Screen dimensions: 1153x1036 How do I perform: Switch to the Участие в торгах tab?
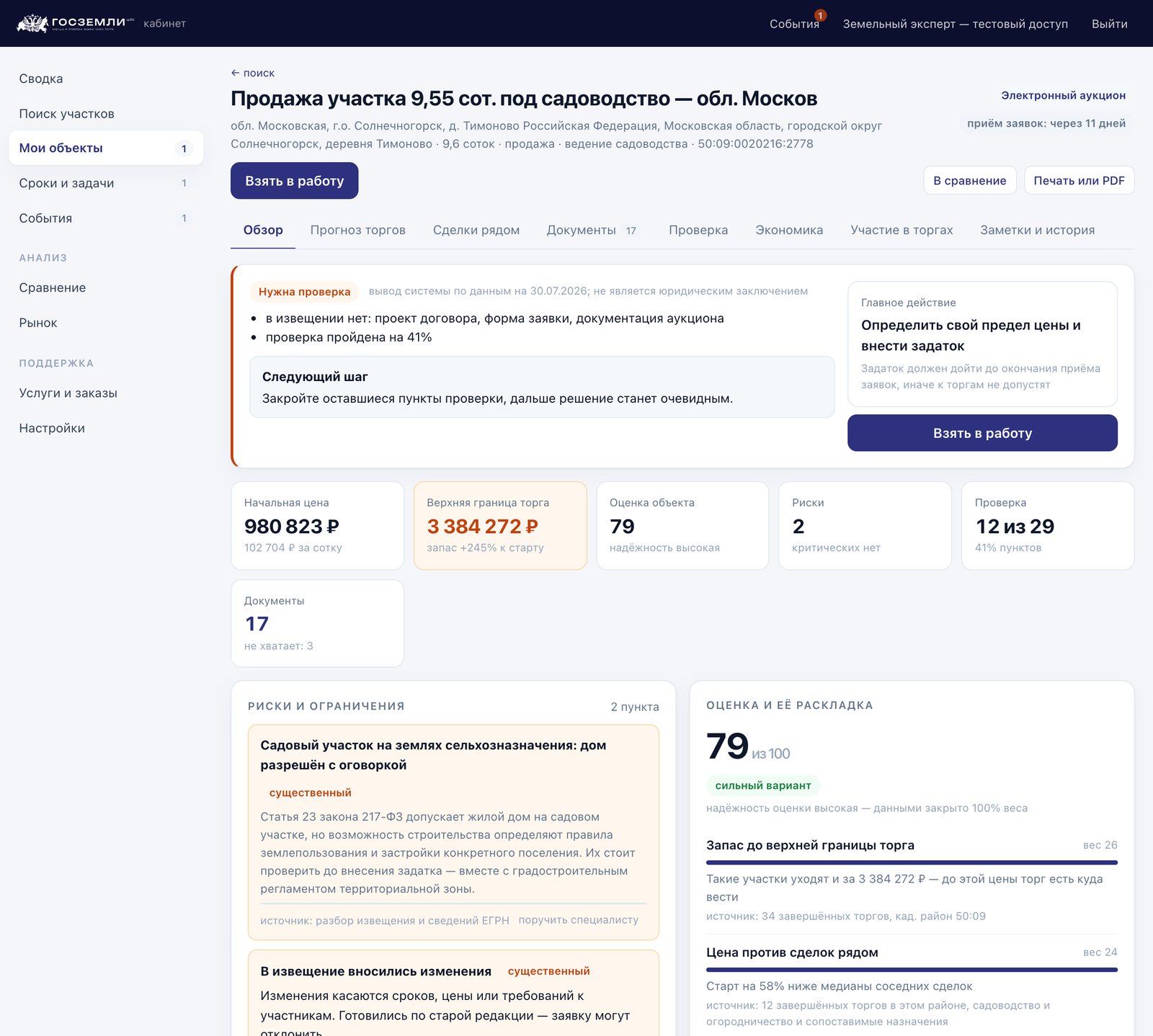(902, 230)
